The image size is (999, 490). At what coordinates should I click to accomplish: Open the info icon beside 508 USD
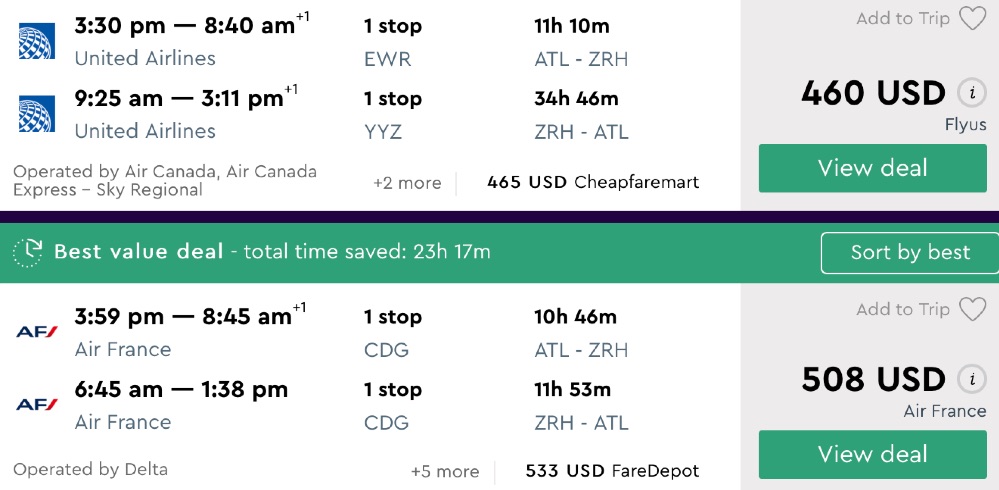pyautogui.click(x=970, y=381)
